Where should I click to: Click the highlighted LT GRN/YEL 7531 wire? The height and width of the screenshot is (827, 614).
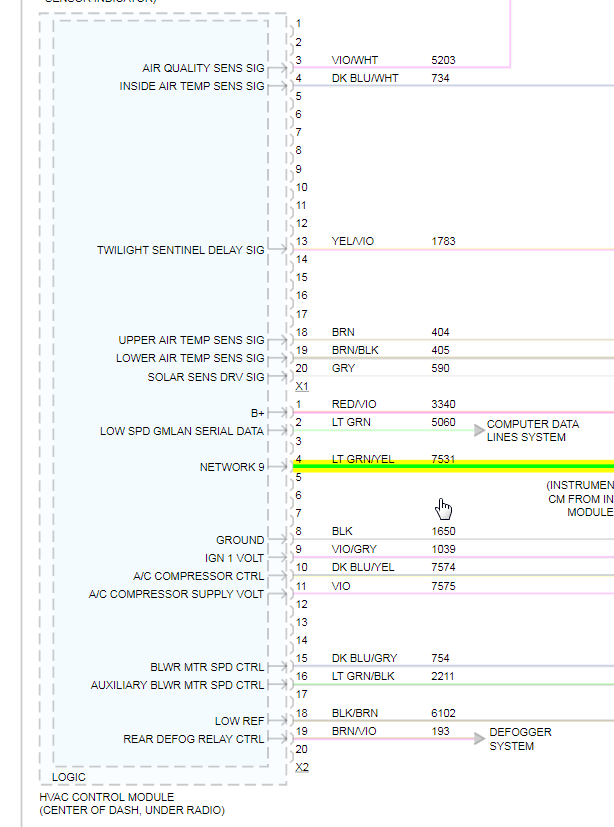point(454,466)
